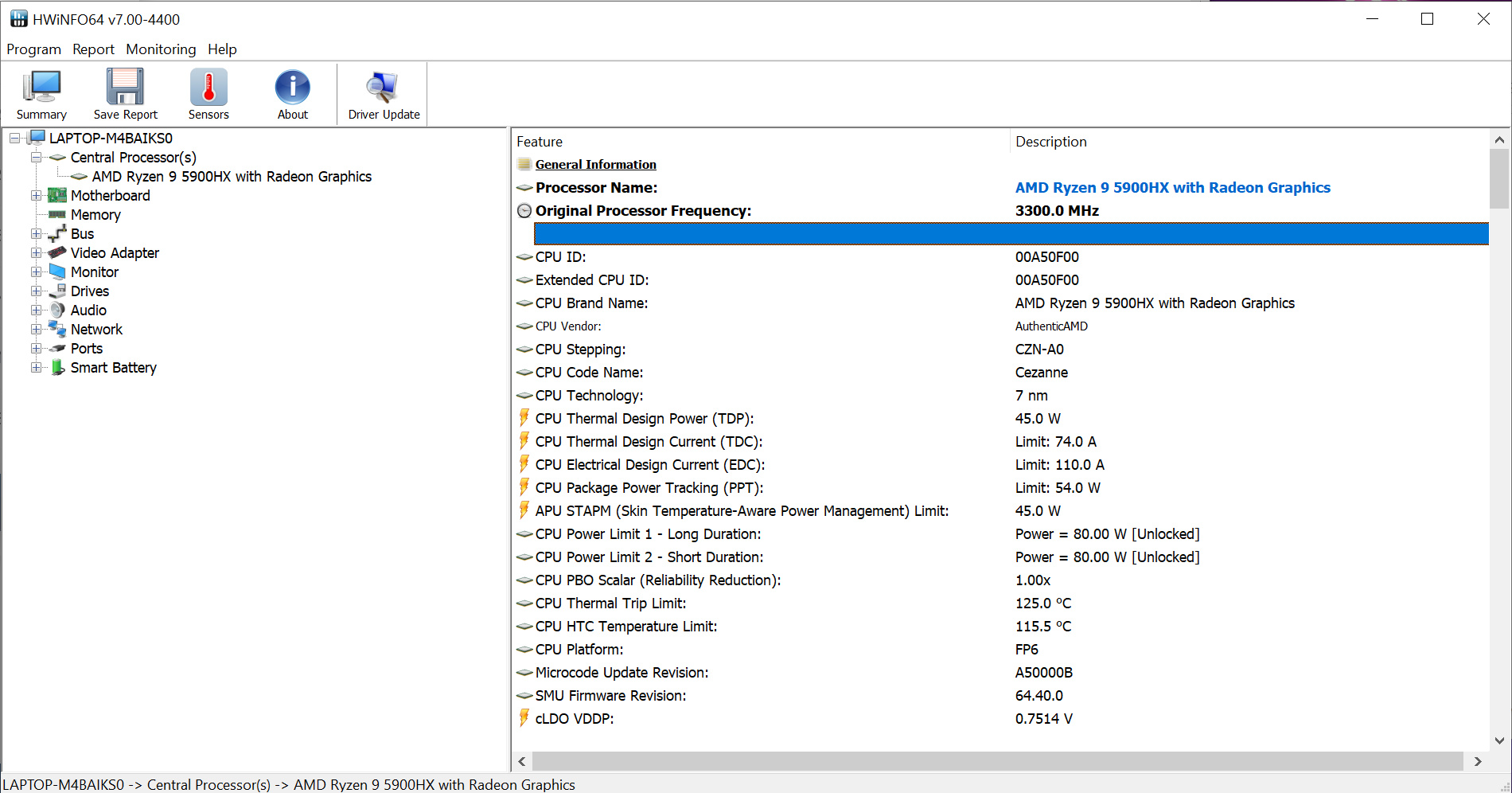Select the highlighted blue row
Image resolution: width=1512 pixels, height=793 pixels.
(1011, 233)
